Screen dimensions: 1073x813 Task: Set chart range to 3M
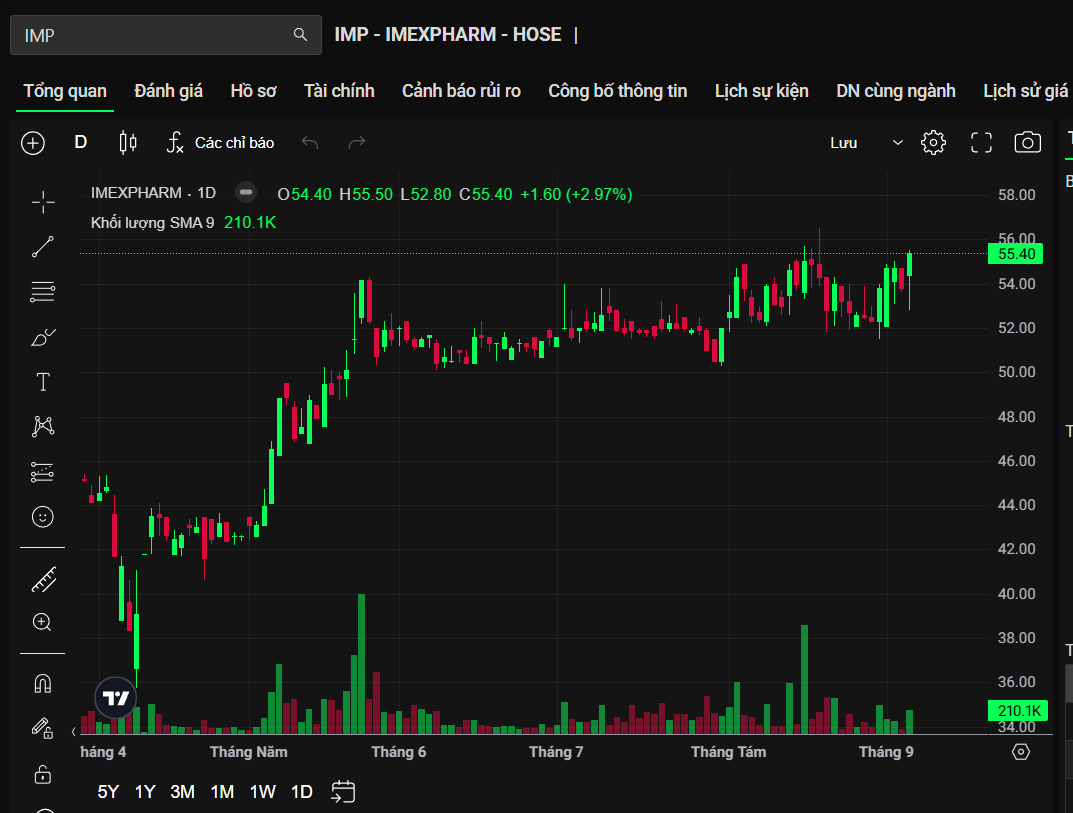coord(183,792)
